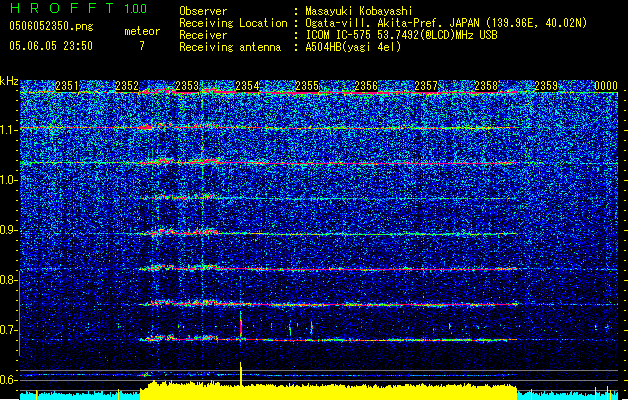
Task: Click the meteor label
Action: point(142,31)
